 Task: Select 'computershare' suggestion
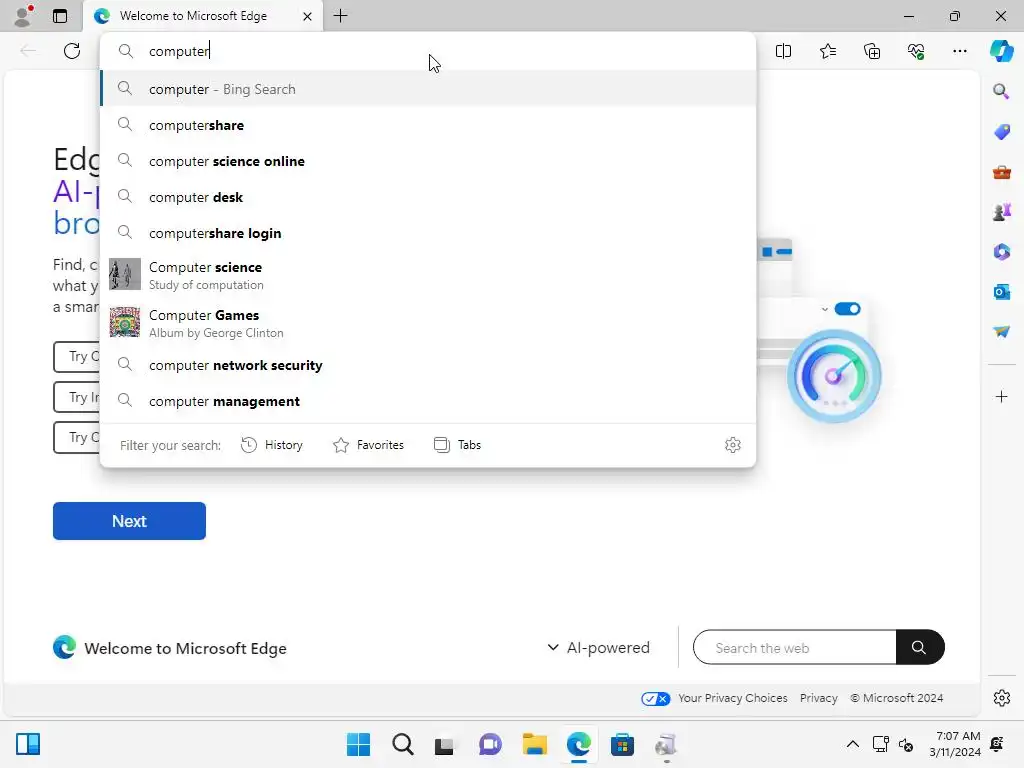[x=428, y=125]
